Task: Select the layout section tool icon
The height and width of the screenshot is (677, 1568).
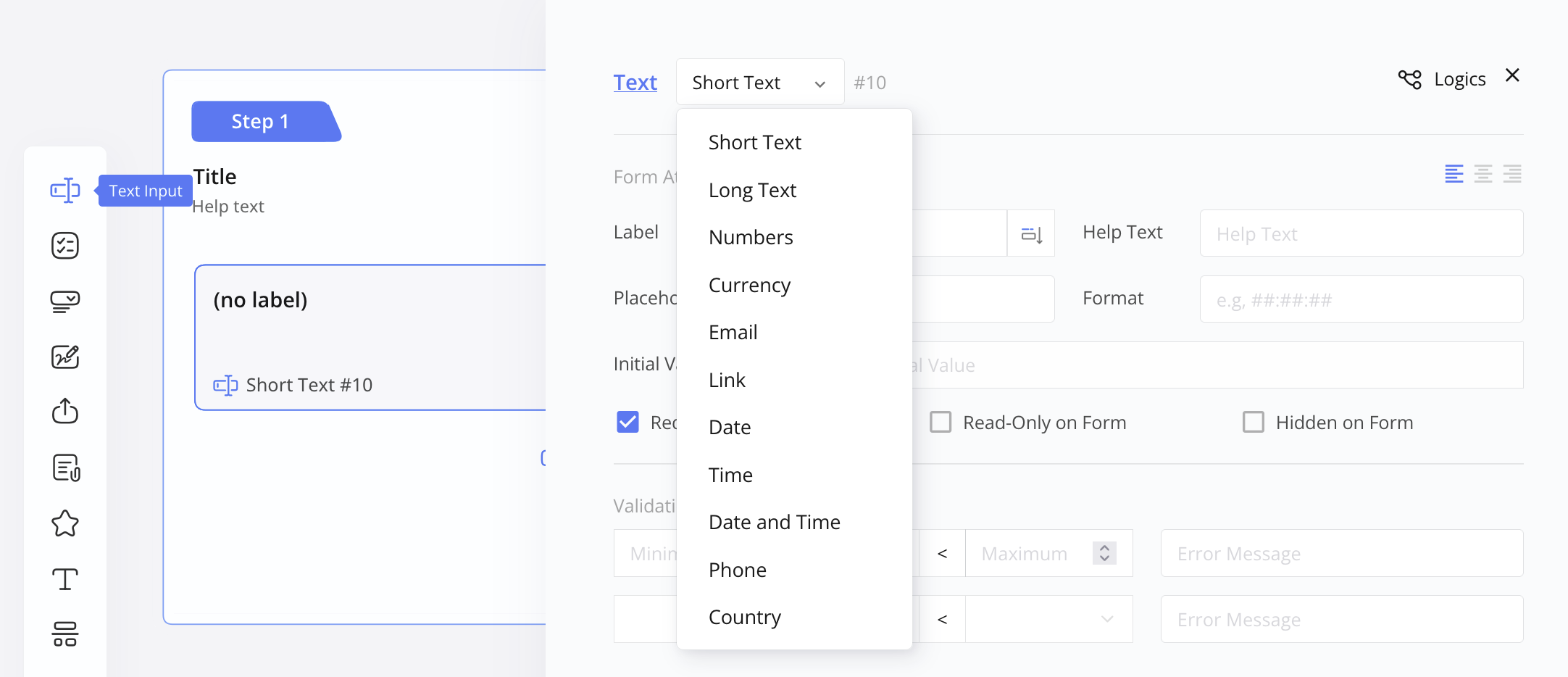Action: (x=65, y=634)
